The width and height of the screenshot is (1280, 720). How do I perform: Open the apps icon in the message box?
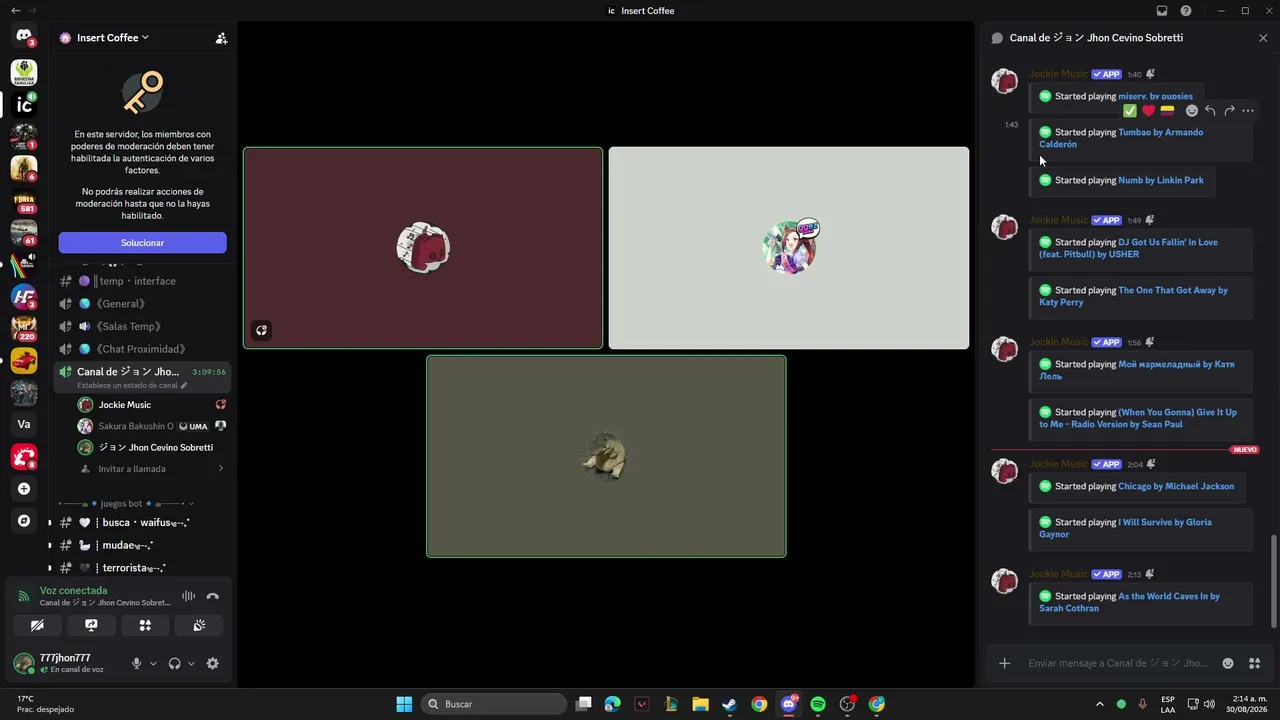(x=1255, y=663)
